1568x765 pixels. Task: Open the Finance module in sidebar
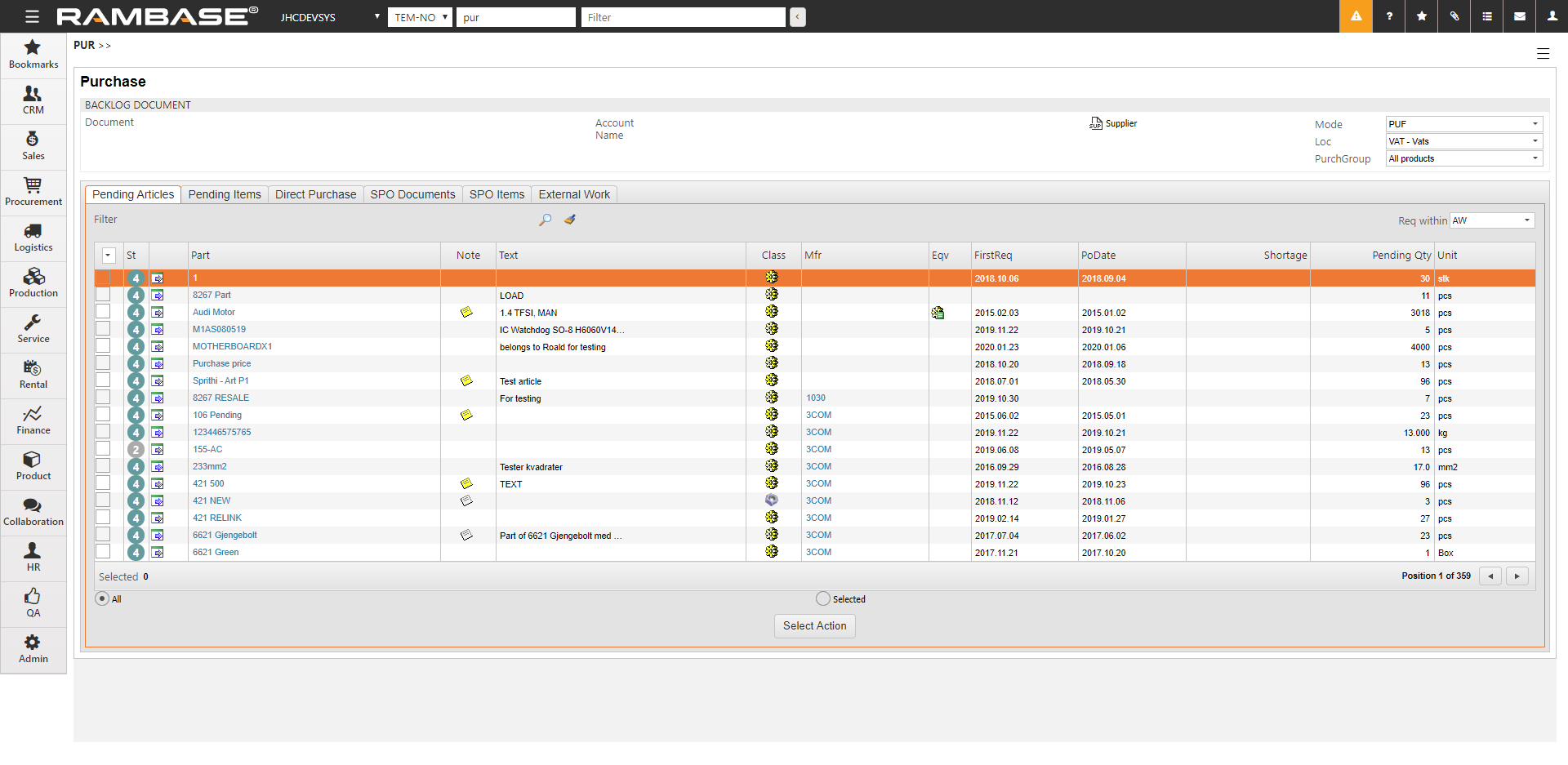33,421
